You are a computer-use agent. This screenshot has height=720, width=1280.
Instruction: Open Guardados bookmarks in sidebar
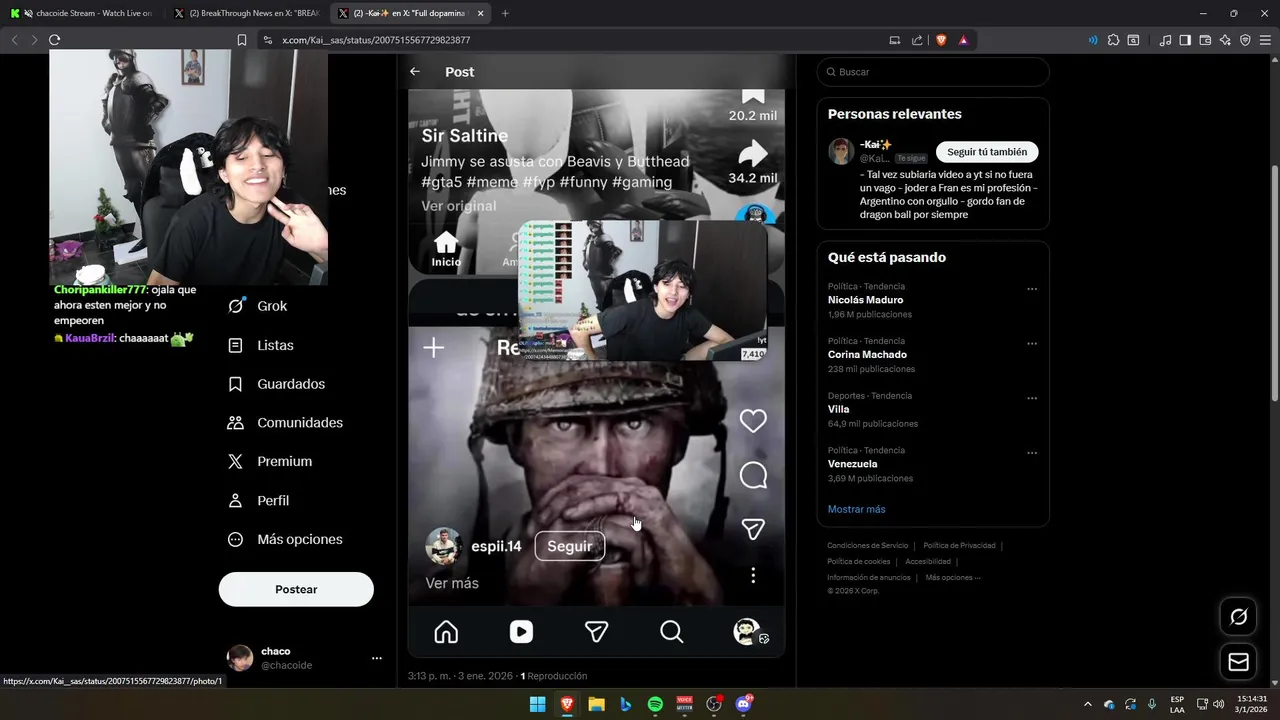276,384
